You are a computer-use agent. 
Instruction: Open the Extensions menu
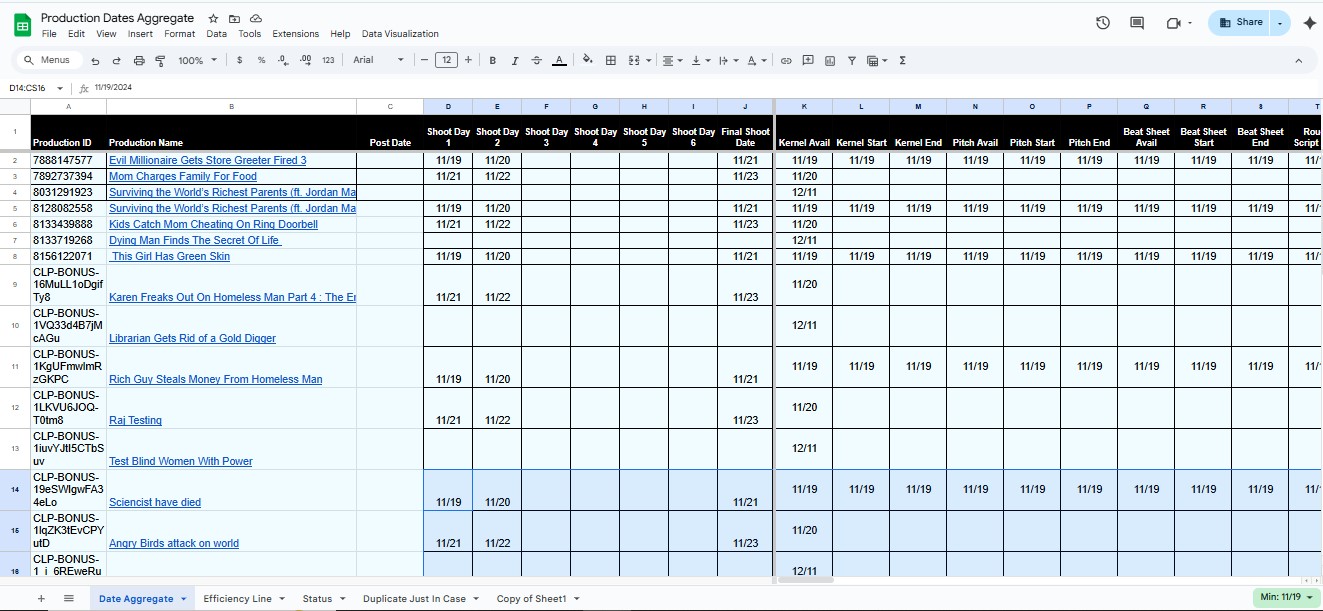point(295,34)
